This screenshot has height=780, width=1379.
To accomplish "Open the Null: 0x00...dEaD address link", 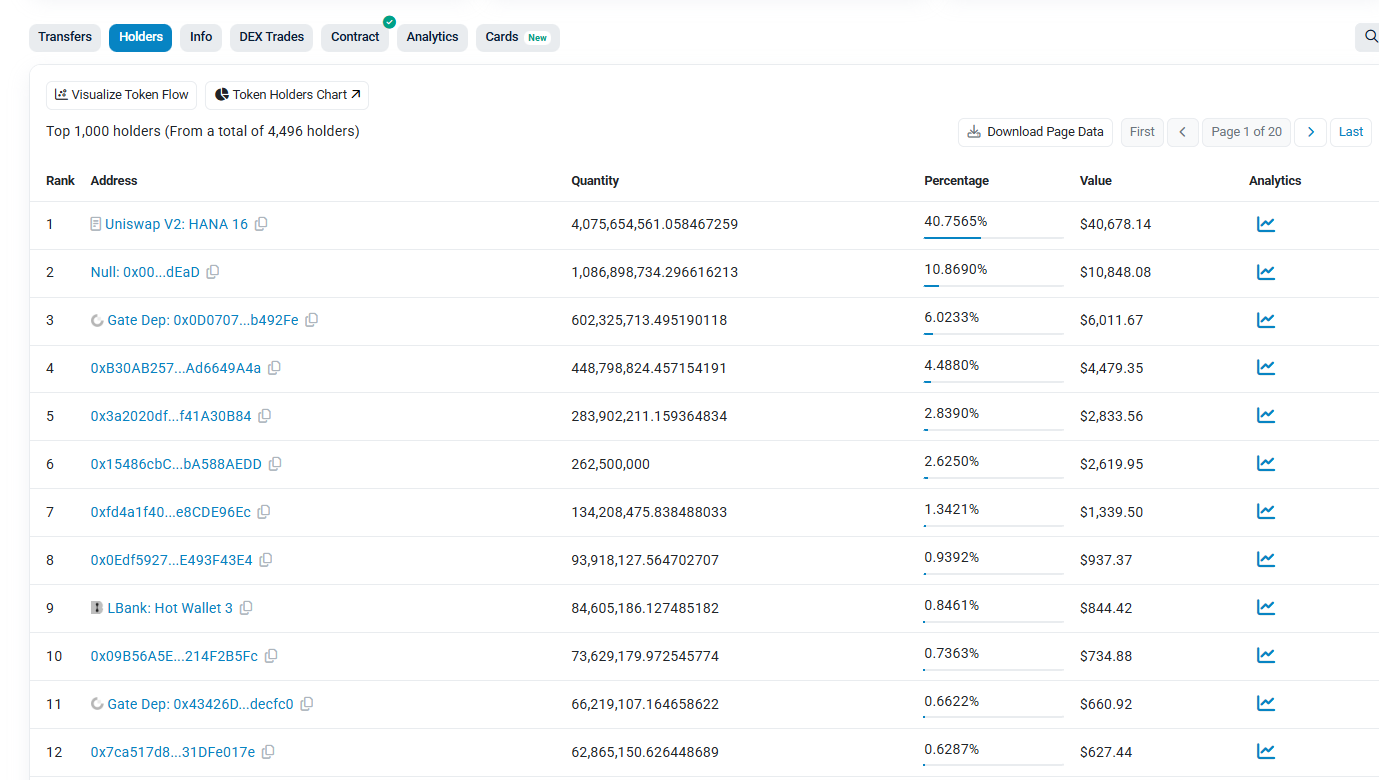I will coord(145,272).
